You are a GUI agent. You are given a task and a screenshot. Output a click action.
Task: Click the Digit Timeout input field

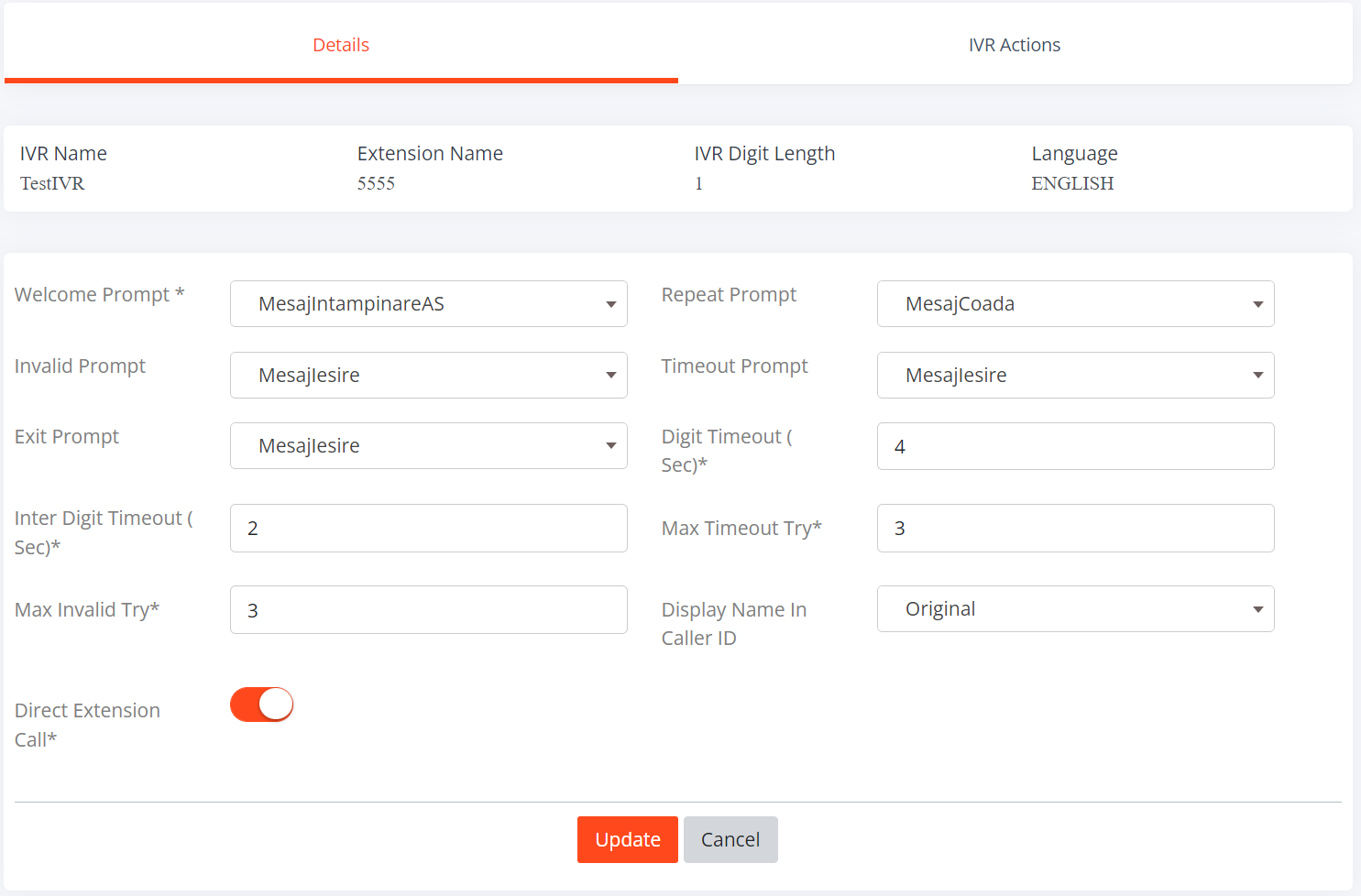[x=1076, y=446]
